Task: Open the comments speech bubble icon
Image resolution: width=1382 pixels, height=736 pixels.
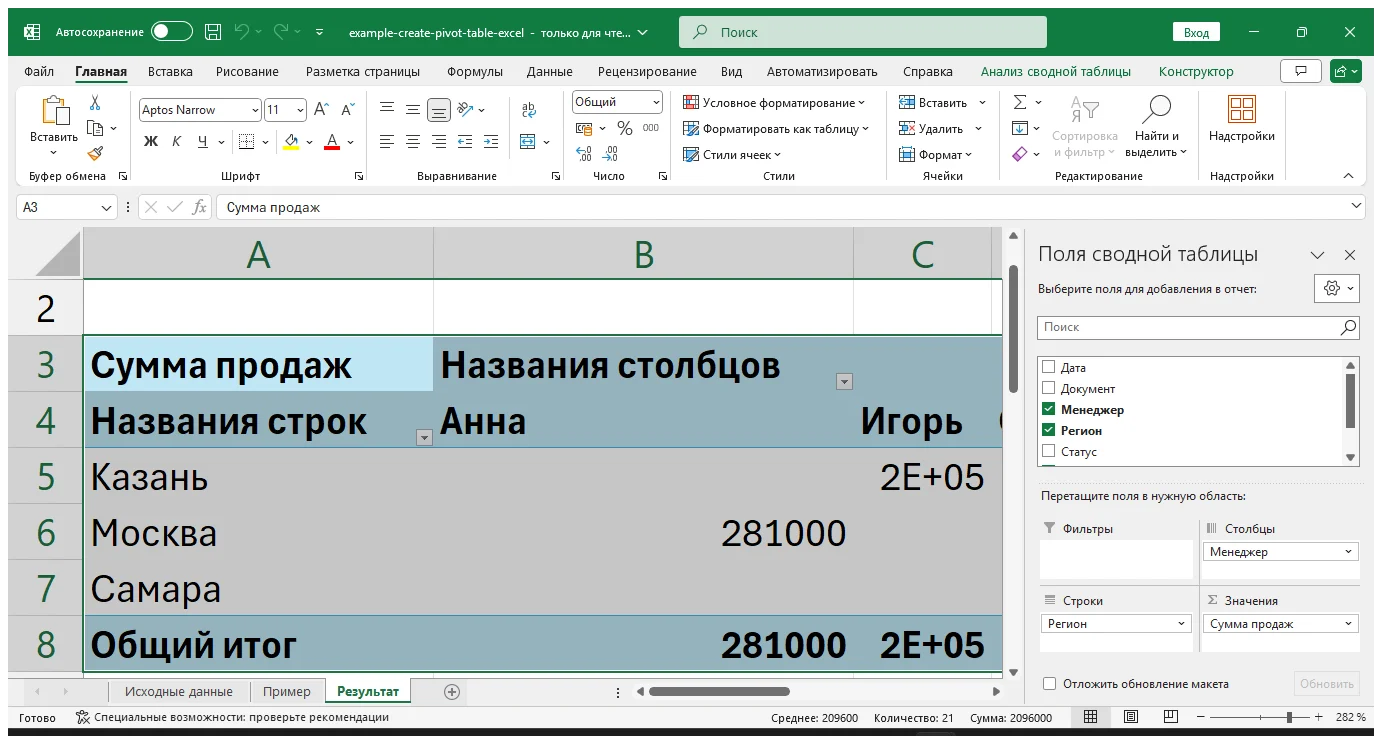Action: point(1301,71)
